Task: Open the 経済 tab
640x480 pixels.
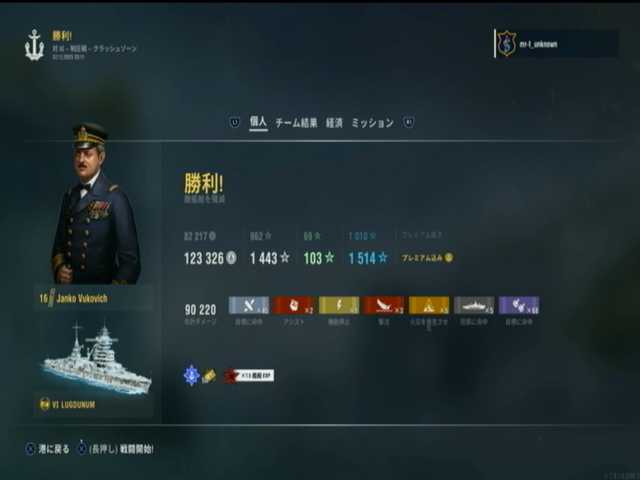Action: pos(334,122)
